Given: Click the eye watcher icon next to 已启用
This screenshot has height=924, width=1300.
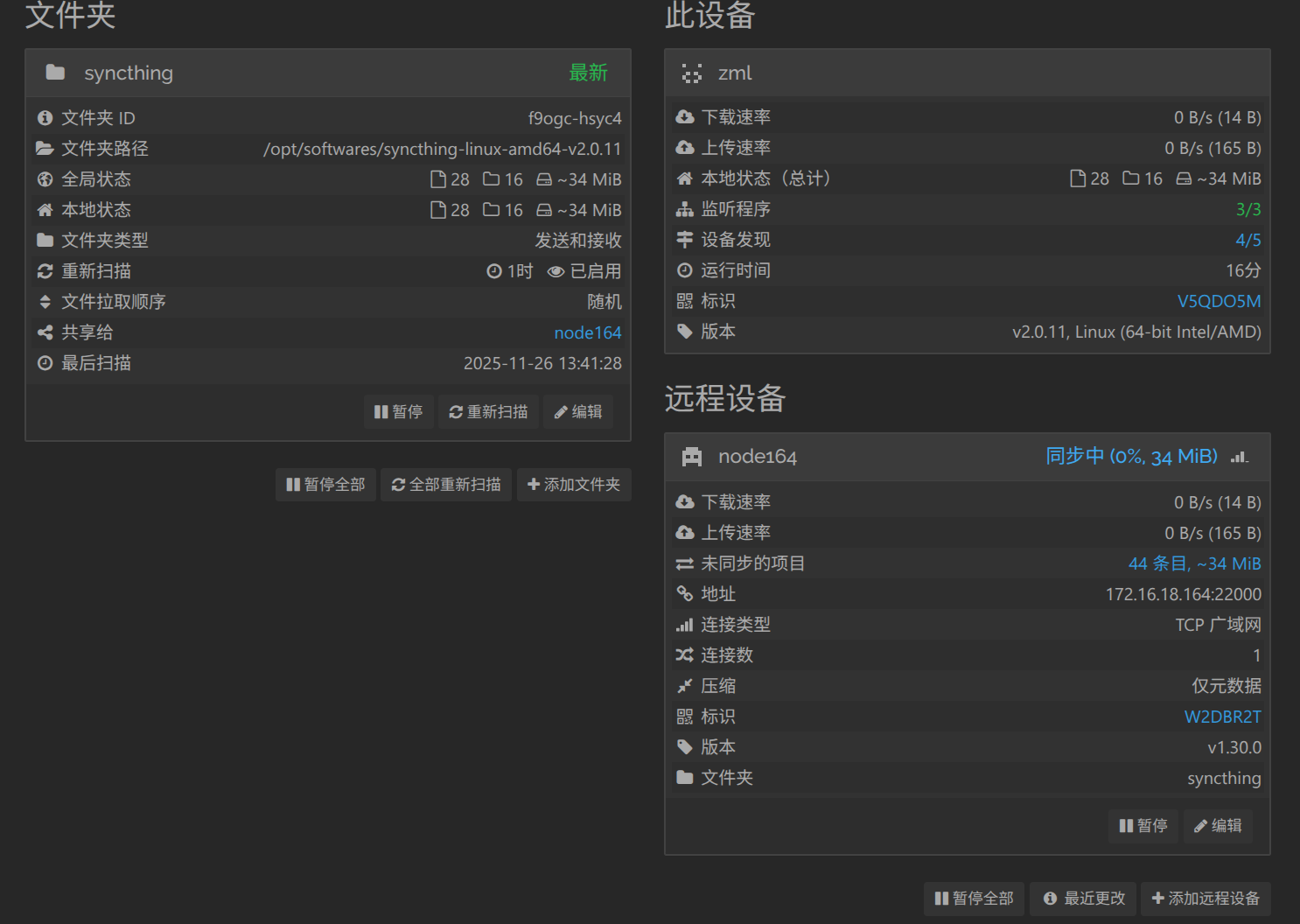Looking at the screenshot, I should [x=555, y=271].
